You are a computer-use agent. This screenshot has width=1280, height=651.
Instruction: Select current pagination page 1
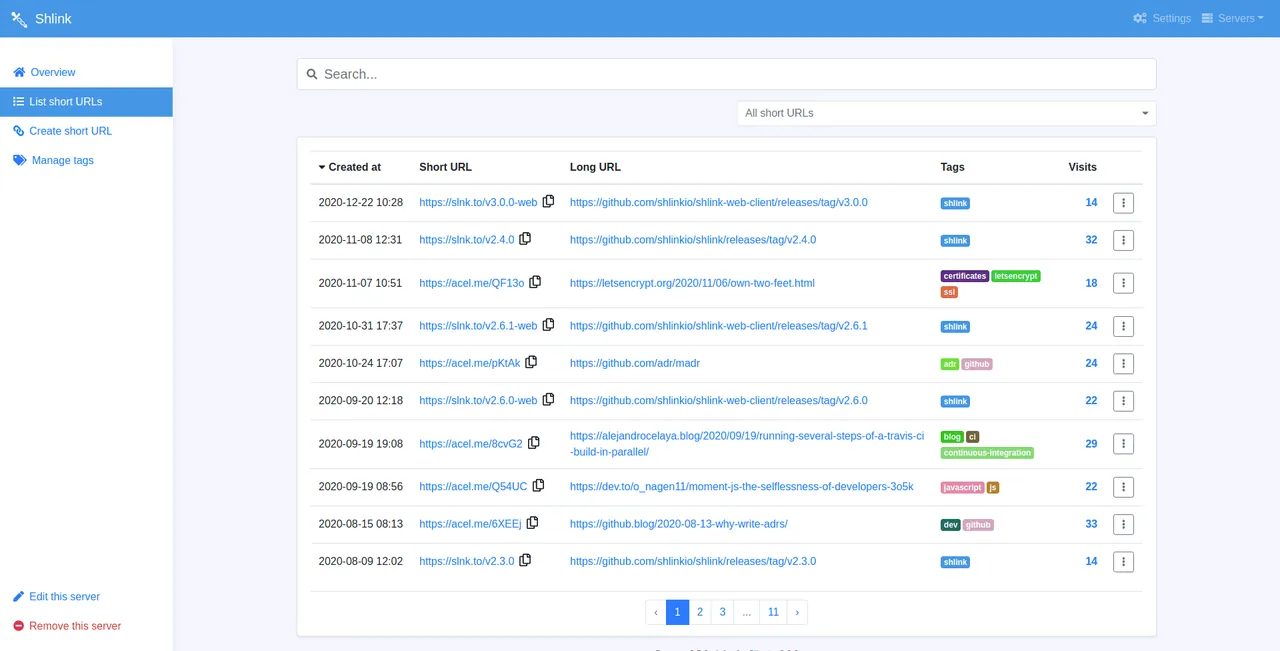[x=678, y=612]
